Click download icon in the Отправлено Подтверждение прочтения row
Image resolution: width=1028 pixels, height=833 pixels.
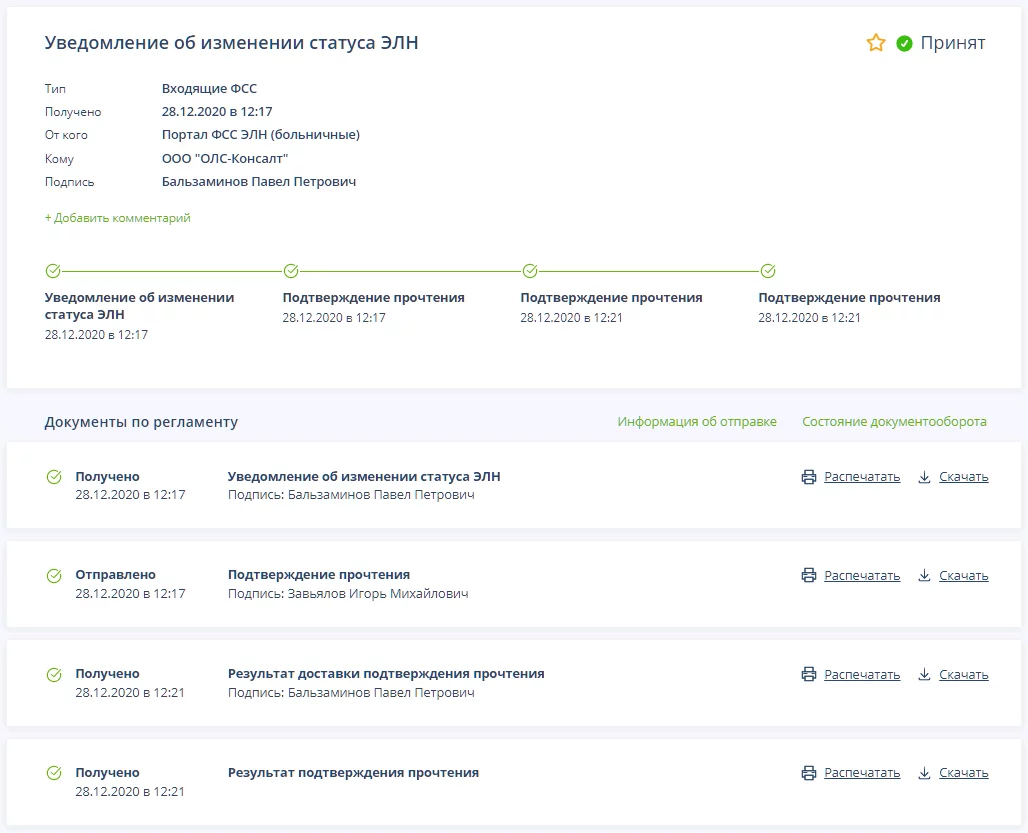pos(925,576)
